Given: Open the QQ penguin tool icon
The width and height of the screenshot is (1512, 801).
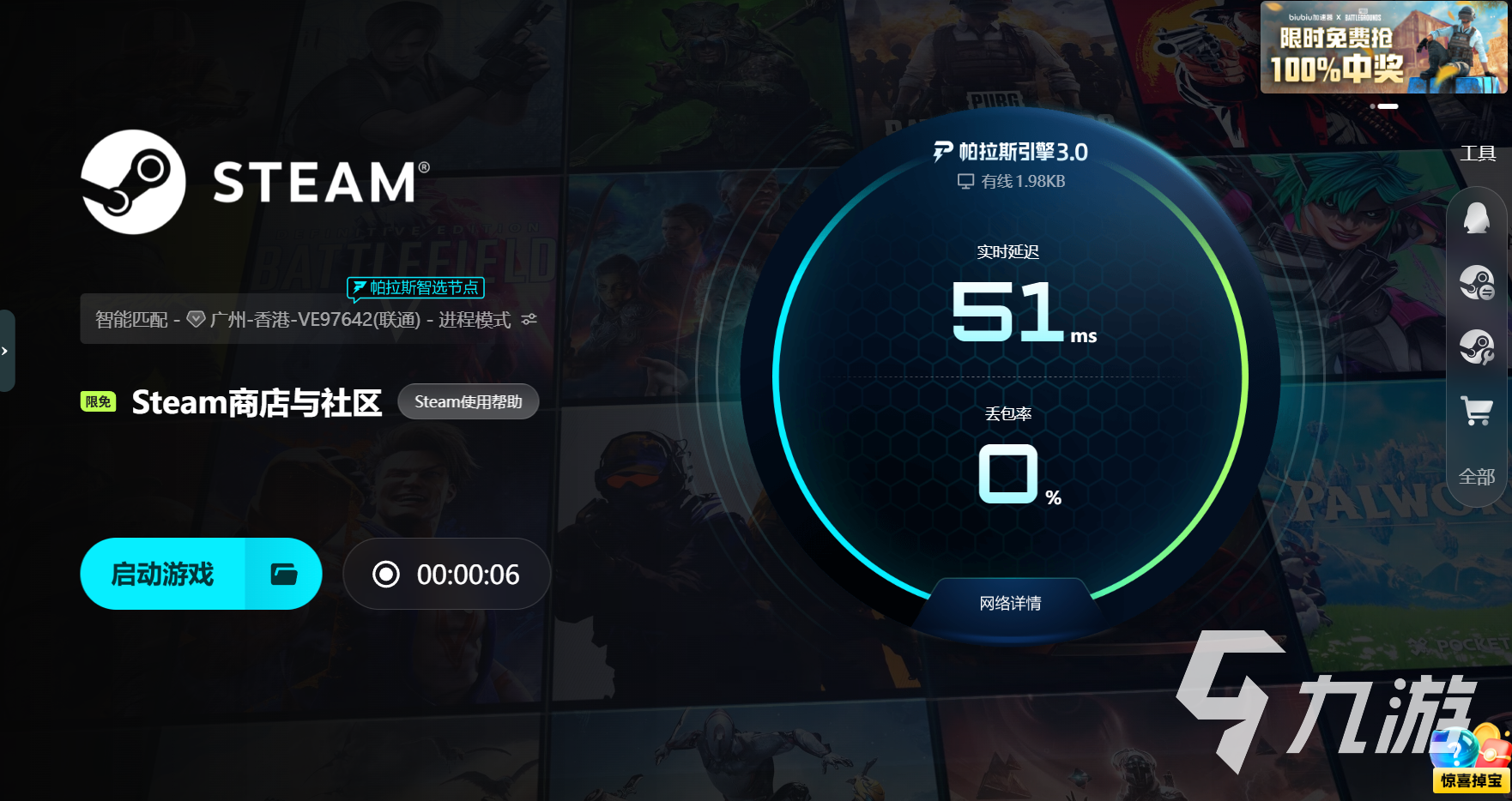Looking at the screenshot, I should 1477,219.
